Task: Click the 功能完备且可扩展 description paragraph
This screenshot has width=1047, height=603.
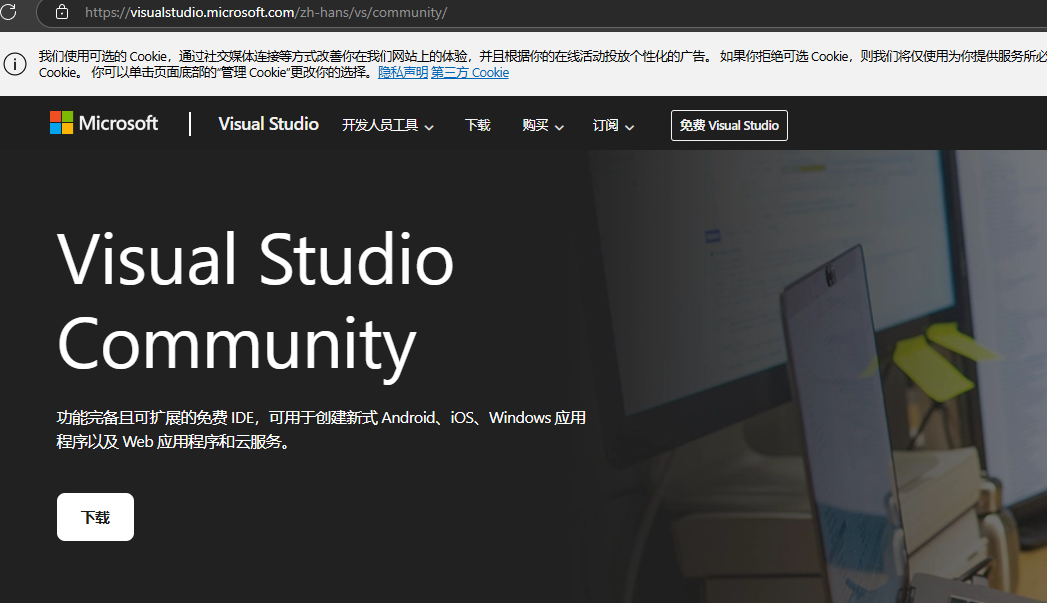Action: [320, 429]
